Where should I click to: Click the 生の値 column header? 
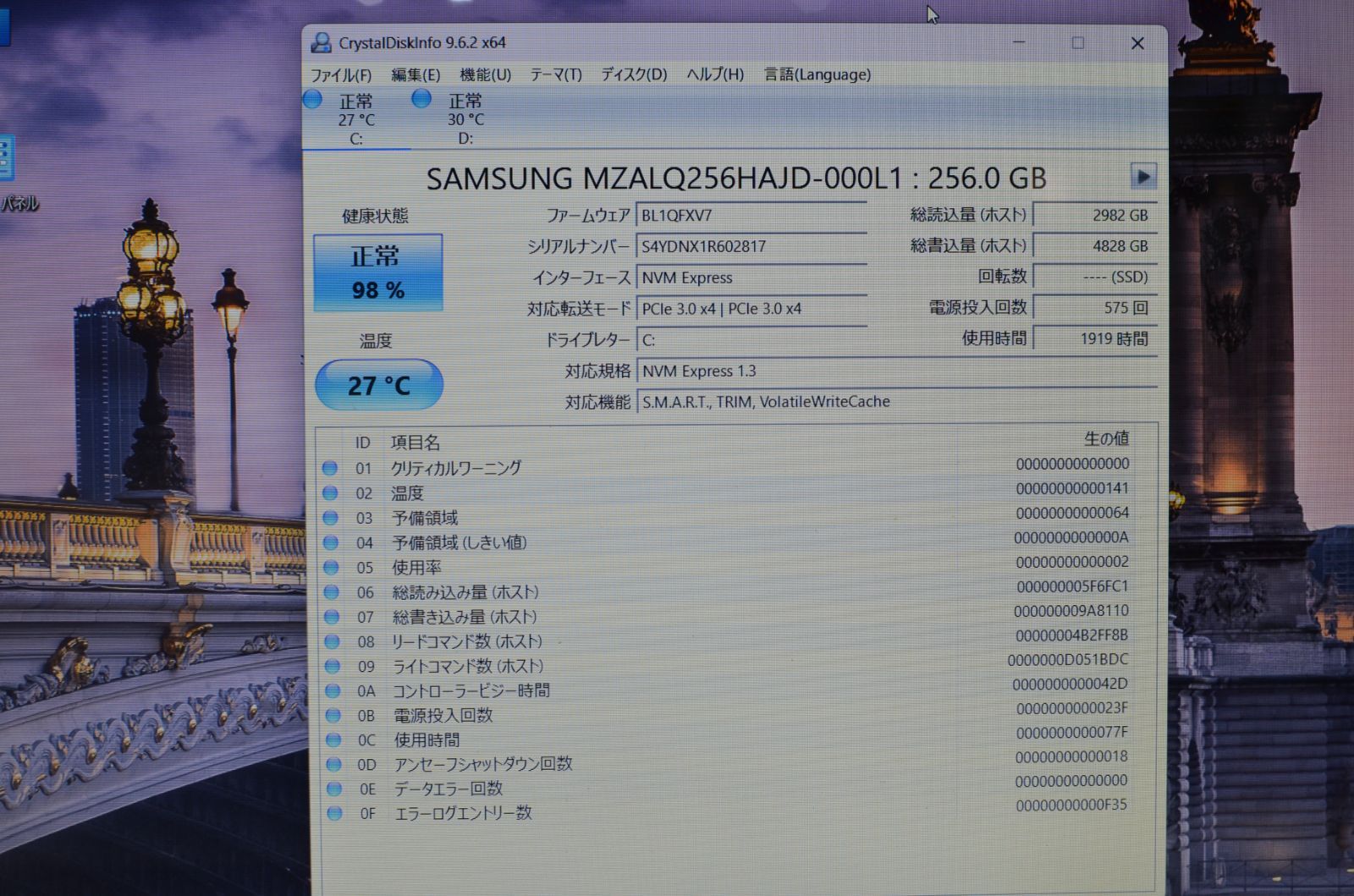1106,438
